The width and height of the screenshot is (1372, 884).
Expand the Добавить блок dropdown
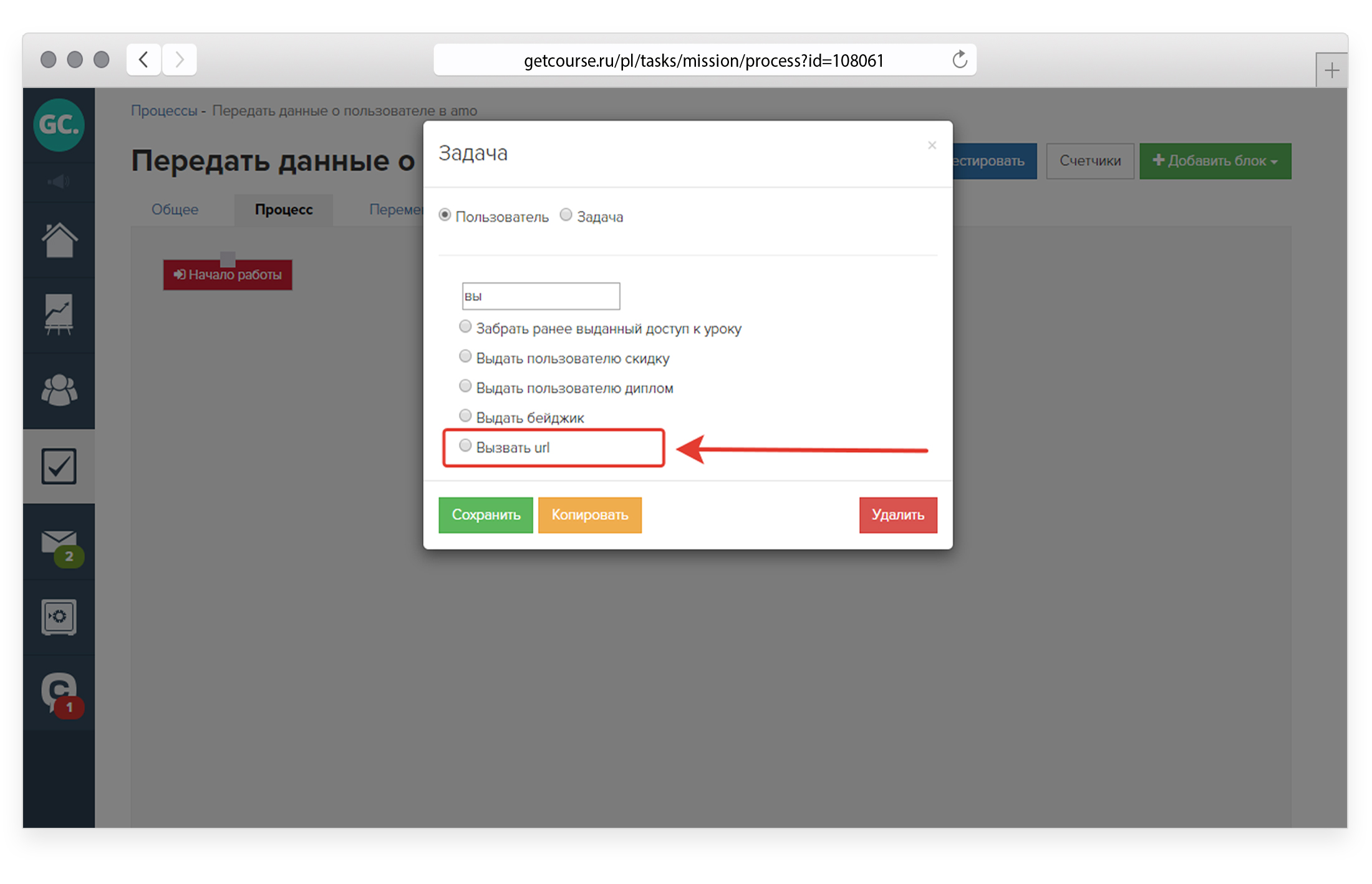point(1214,161)
